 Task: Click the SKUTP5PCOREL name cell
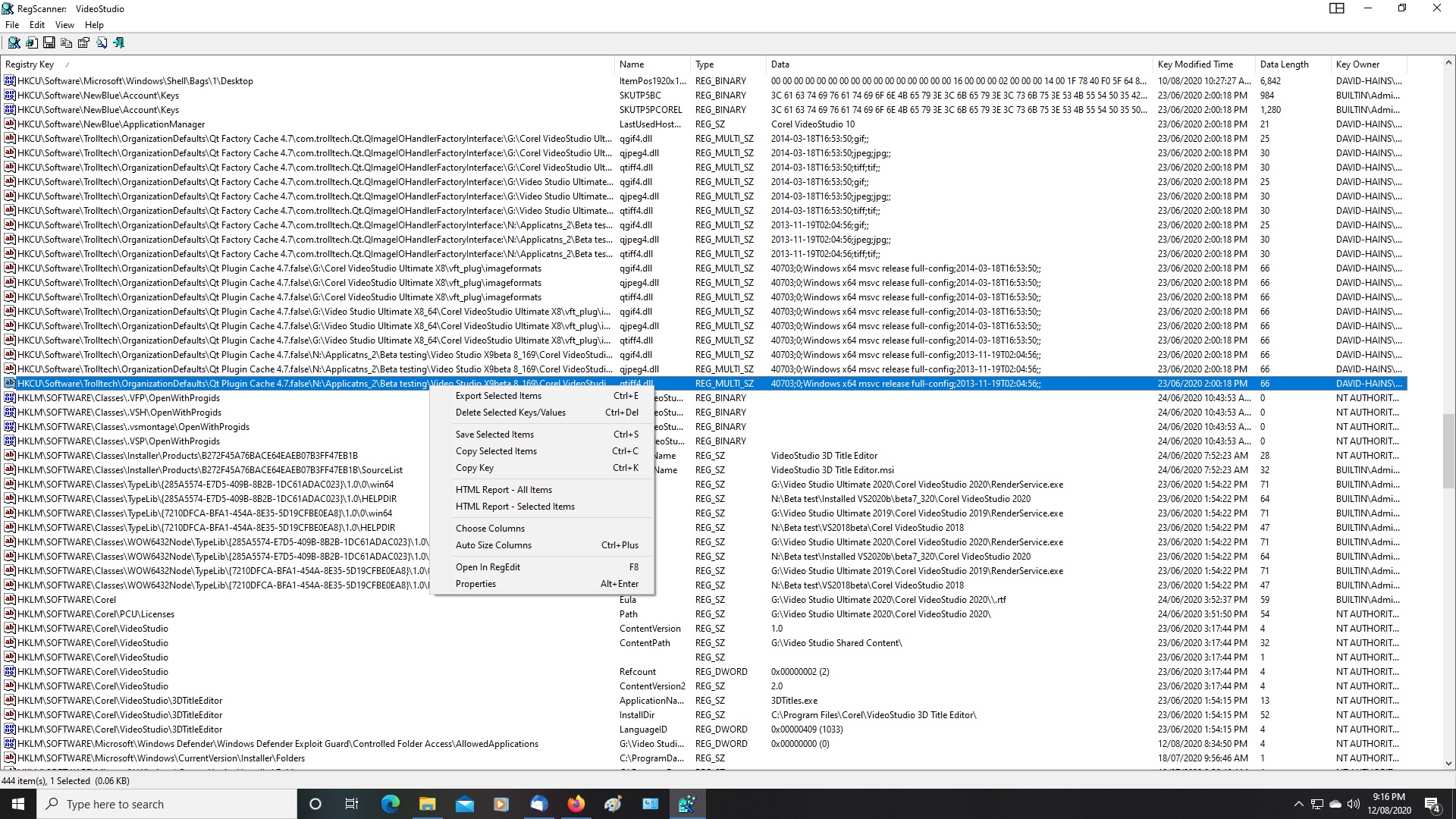tap(651, 110)
